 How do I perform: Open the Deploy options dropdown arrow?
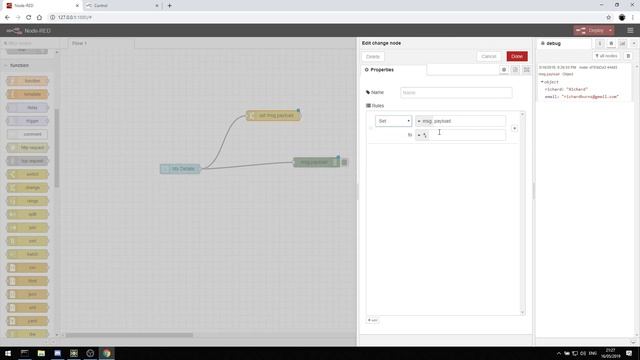pos(610,31)
